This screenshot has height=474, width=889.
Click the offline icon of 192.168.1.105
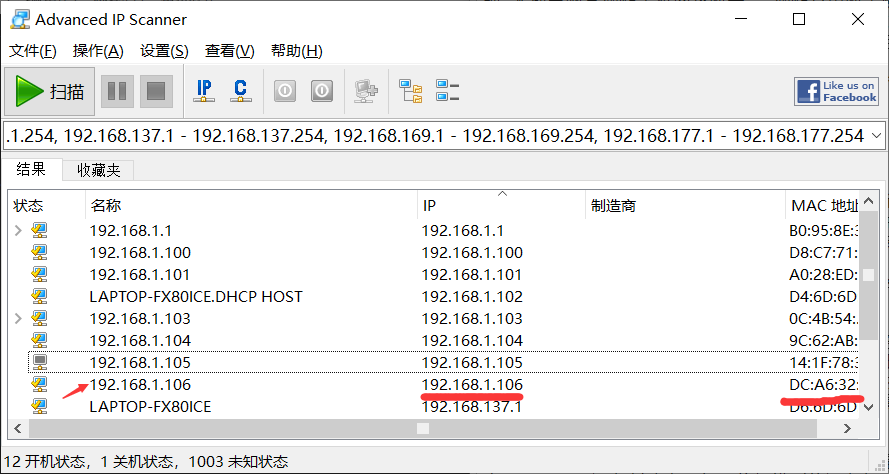[x=39, y=362]
